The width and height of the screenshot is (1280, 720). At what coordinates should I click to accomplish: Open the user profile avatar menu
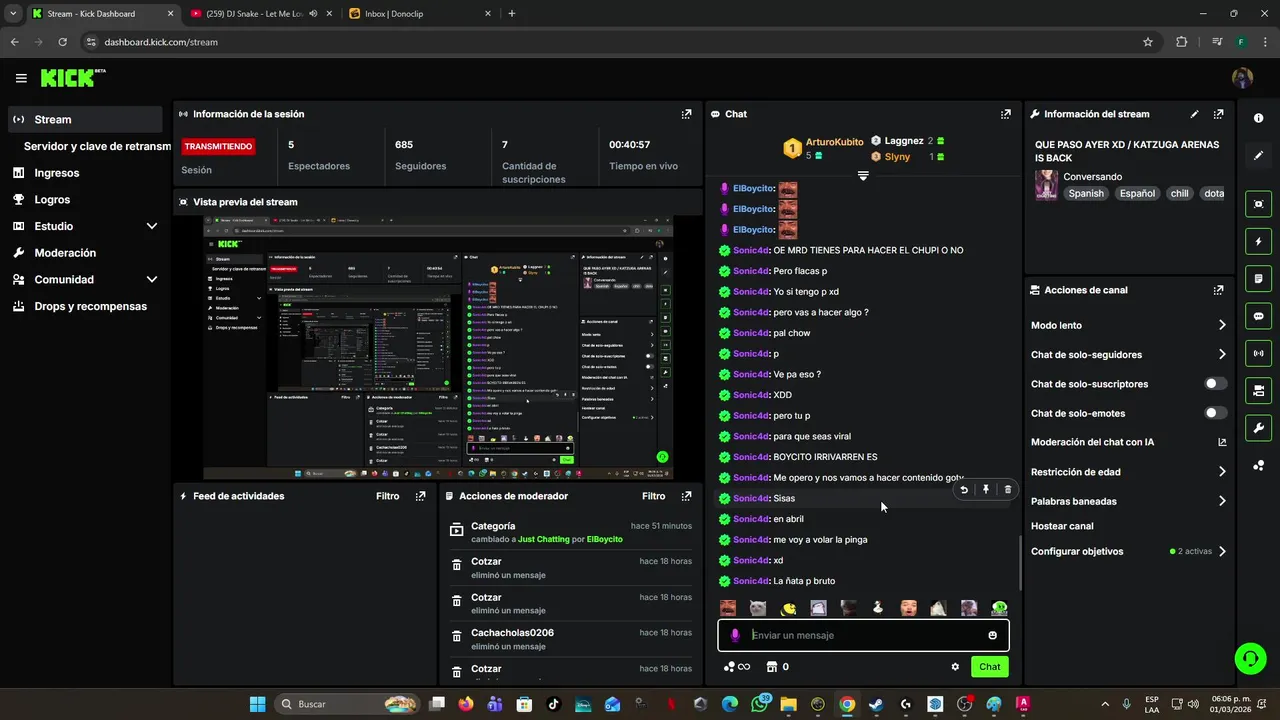[x=1242, y=78]
